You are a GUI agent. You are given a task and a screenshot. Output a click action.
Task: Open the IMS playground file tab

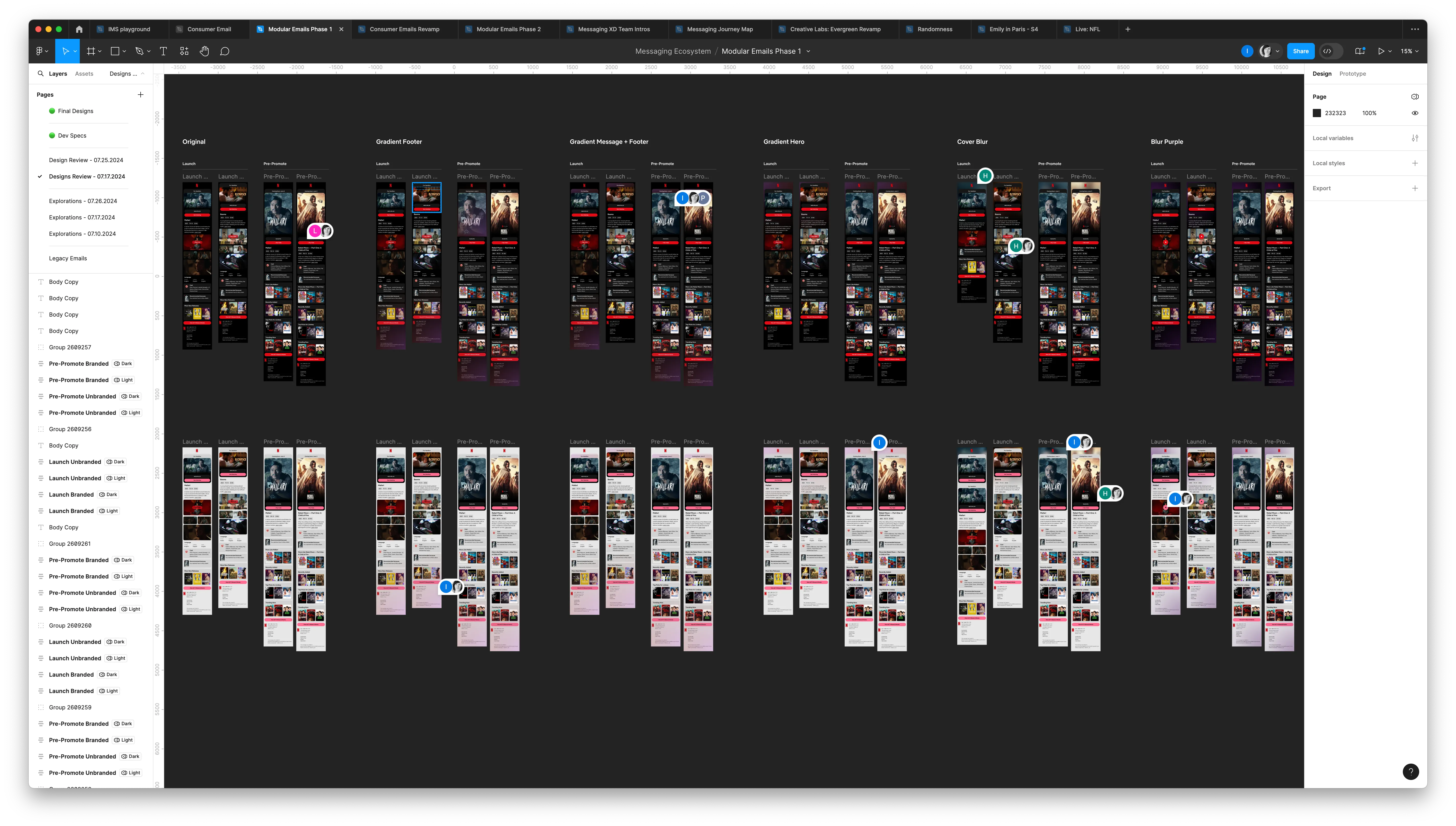click(129, 29)
